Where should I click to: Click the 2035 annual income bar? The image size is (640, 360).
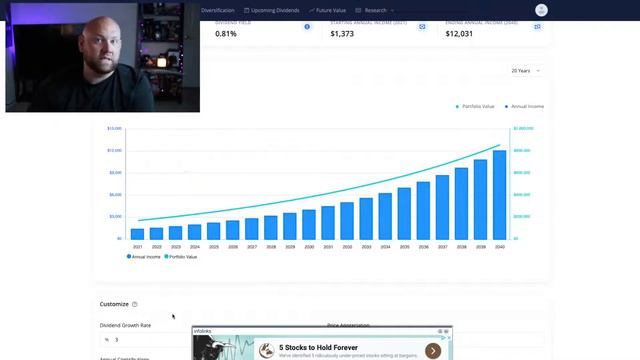click(x=404, y=213)
